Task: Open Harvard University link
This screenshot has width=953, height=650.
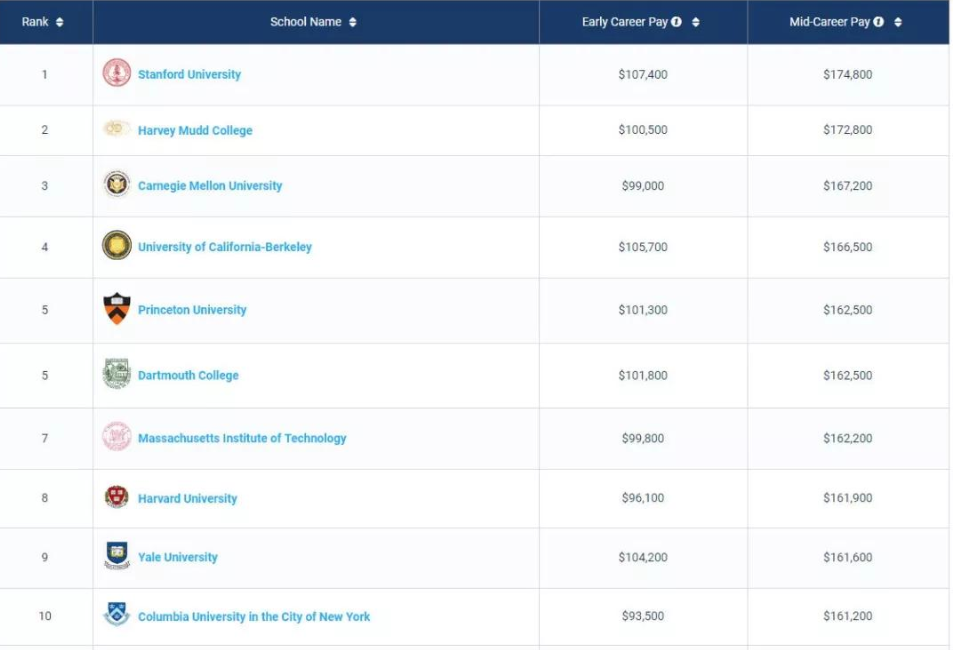Action: [x=187, y=498]
